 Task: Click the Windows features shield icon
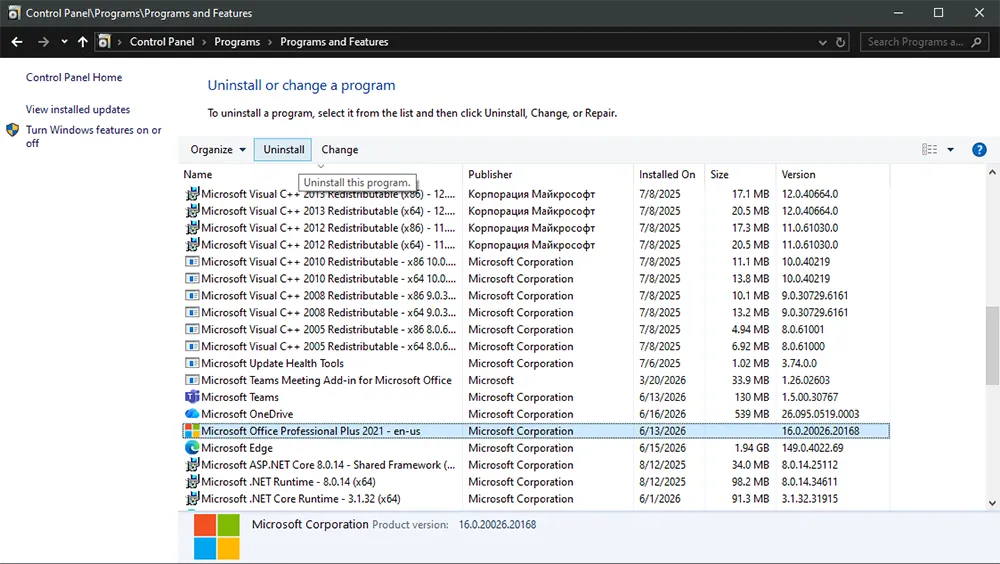[13, 130]
